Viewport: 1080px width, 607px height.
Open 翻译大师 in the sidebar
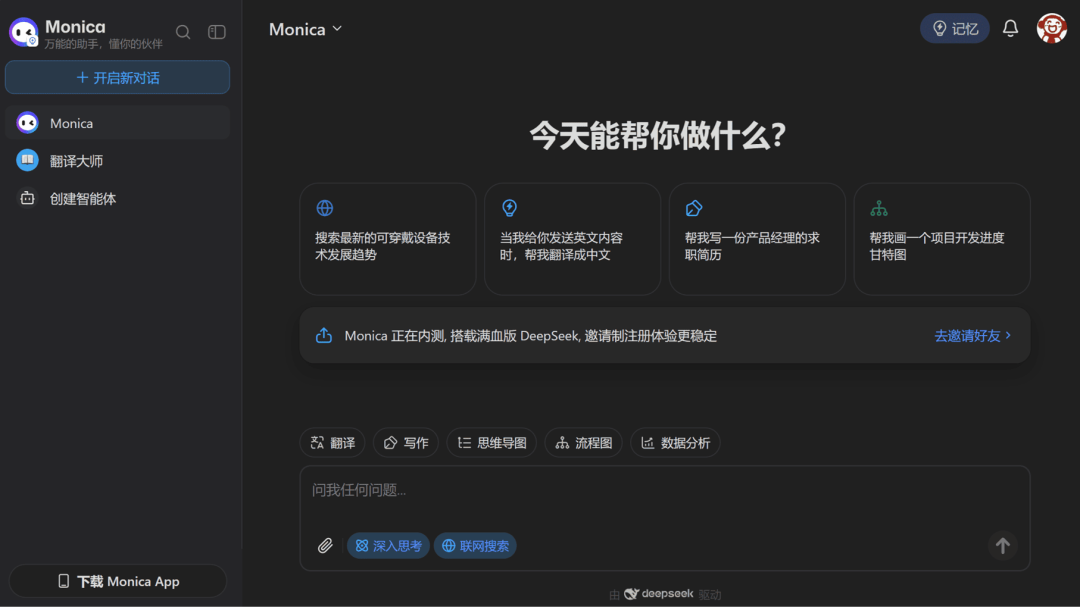point(118,161)
